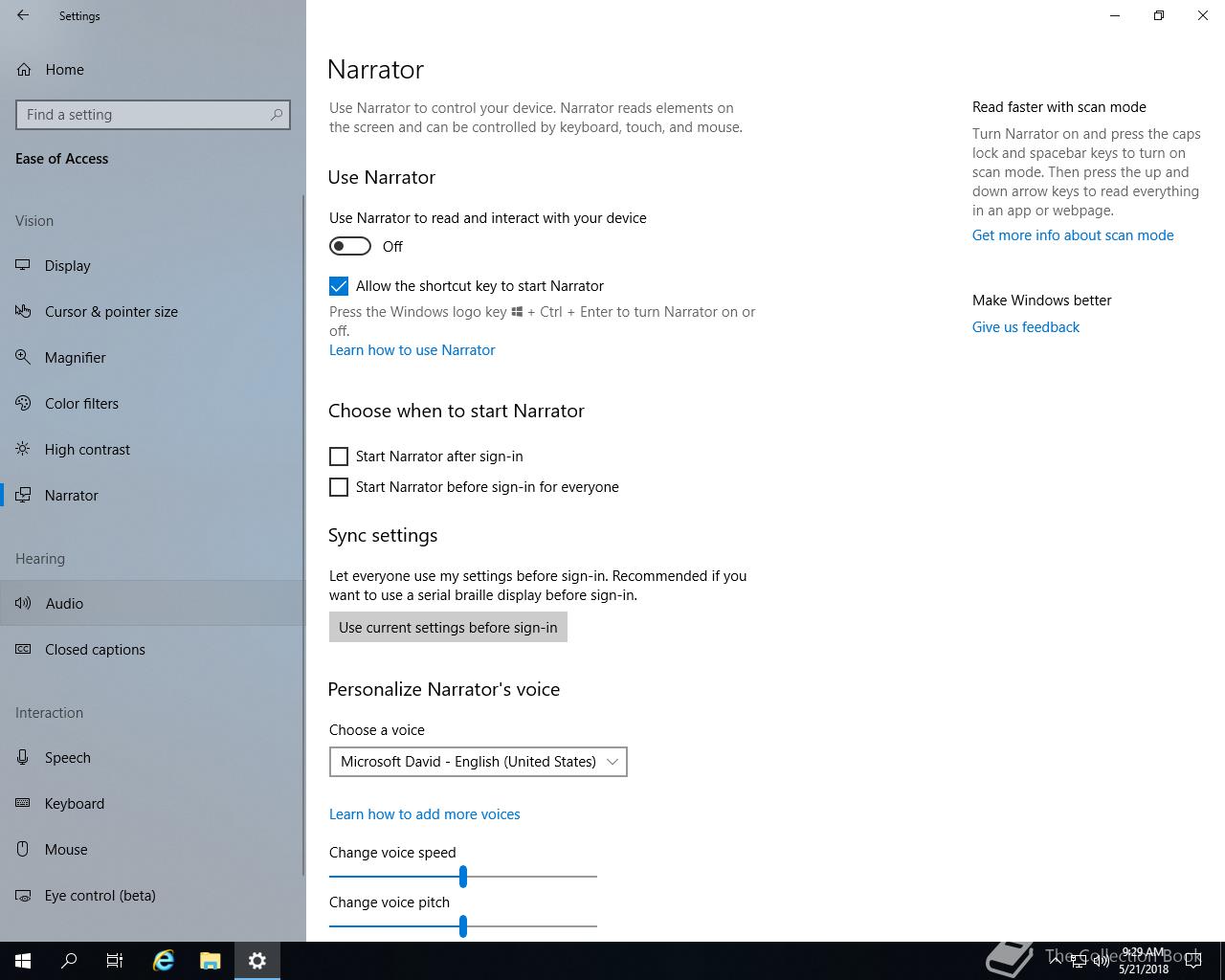Click the Eye control icon

pos(23,895)
